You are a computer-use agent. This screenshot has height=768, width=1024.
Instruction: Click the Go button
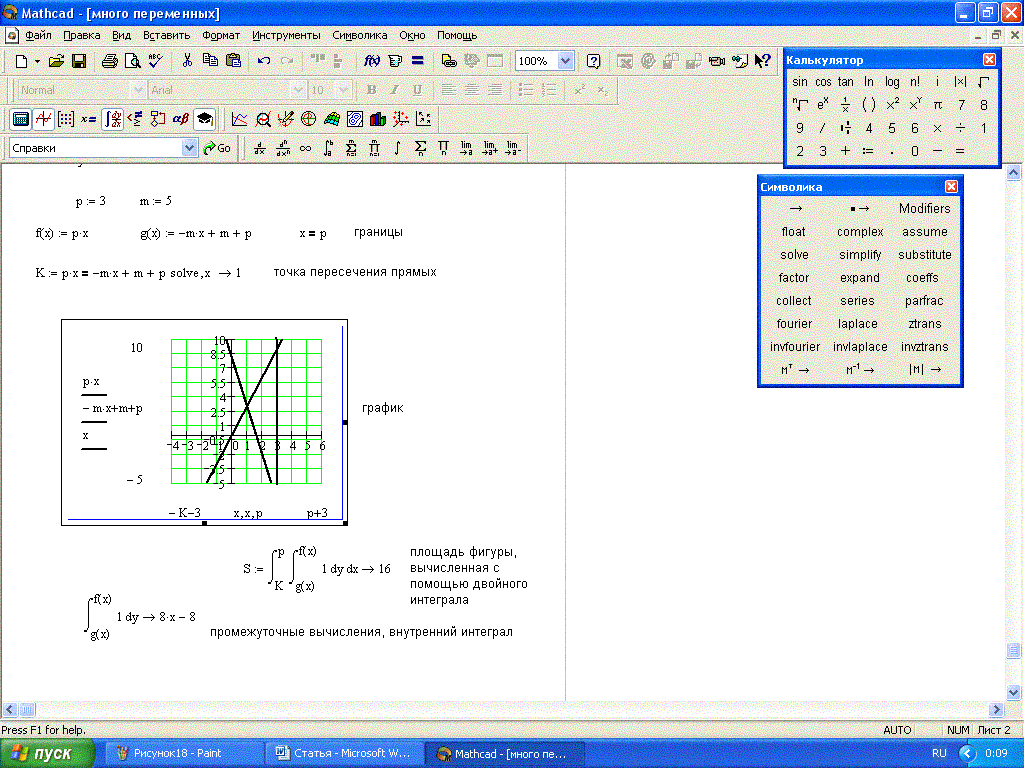217,148
